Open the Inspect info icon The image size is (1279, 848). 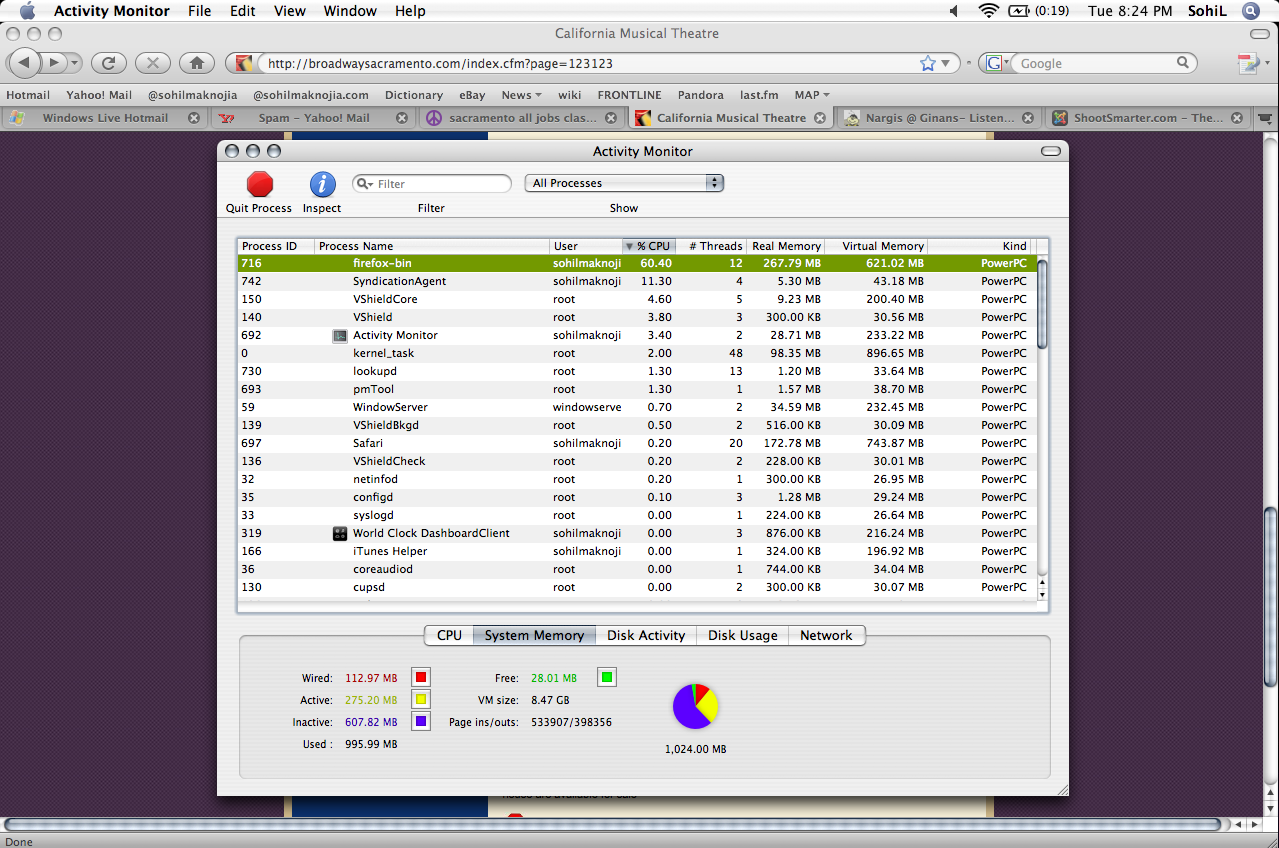(x=322, y=184)
